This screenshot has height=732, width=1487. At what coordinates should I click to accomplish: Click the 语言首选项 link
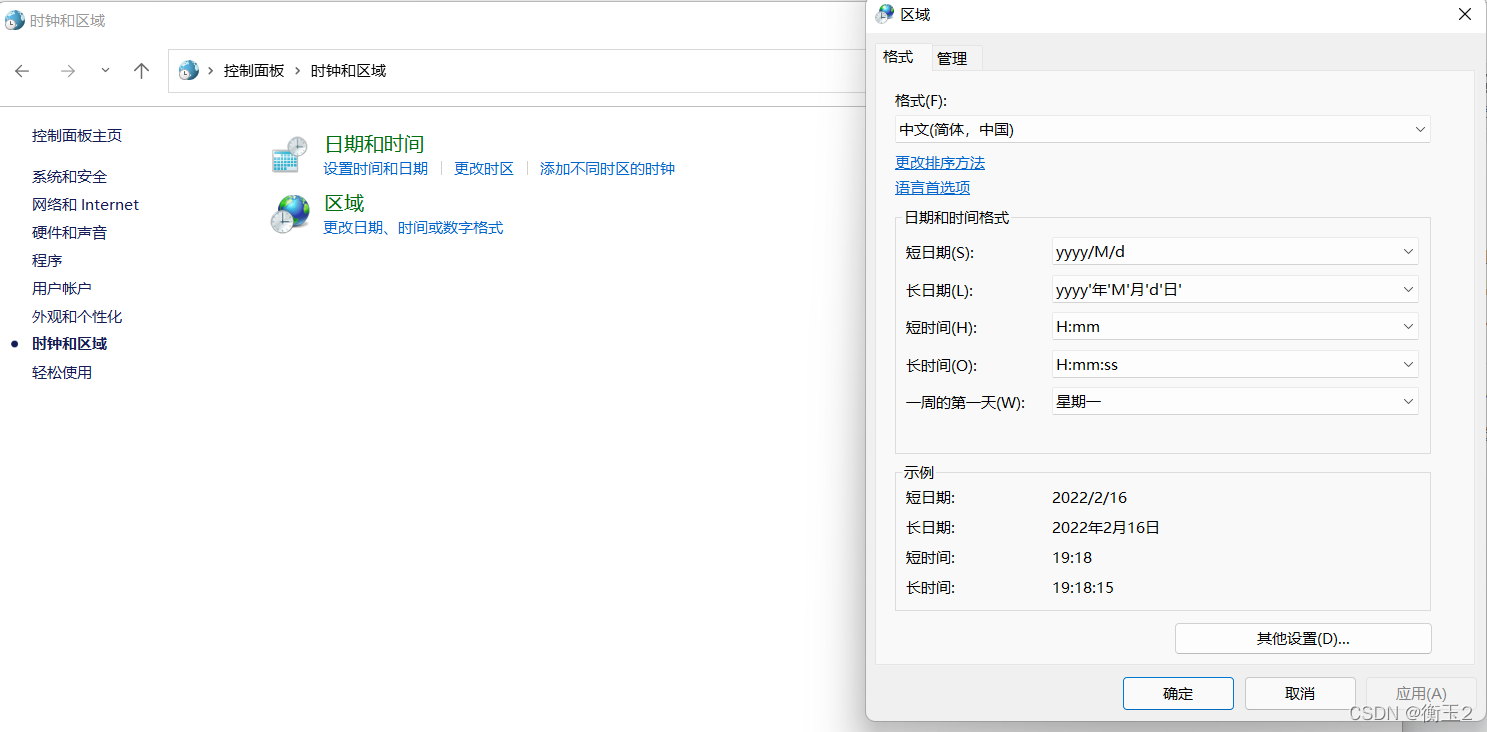point(932,188)
